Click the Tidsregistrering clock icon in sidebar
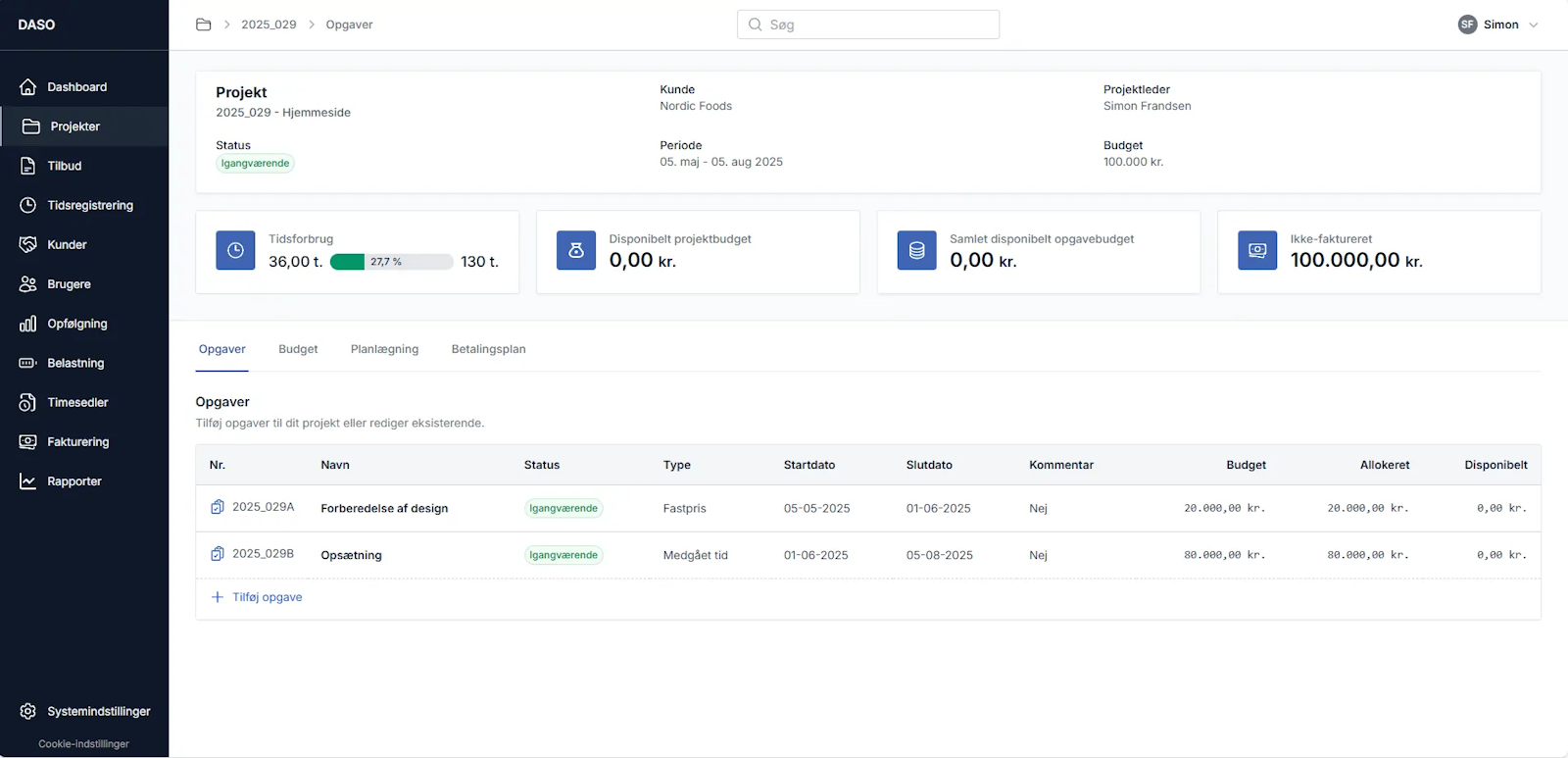This screenshot has height=758, width=1568. [28, 205]
